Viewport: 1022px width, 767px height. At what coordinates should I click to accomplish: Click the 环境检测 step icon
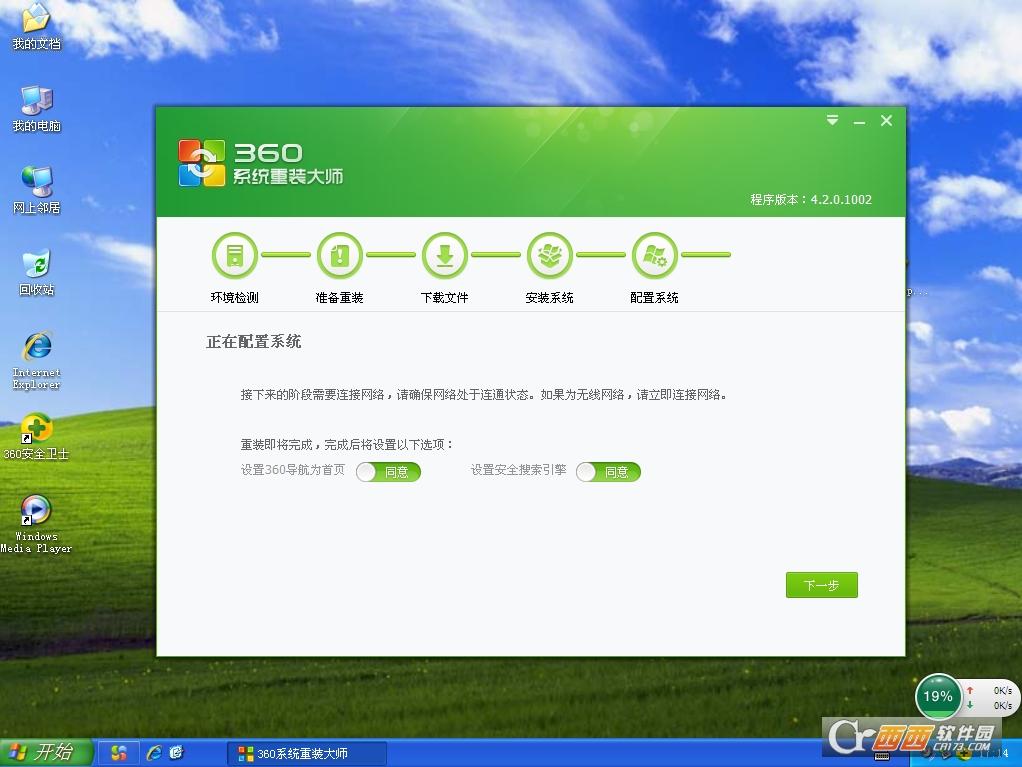click(x=235, y=255)
